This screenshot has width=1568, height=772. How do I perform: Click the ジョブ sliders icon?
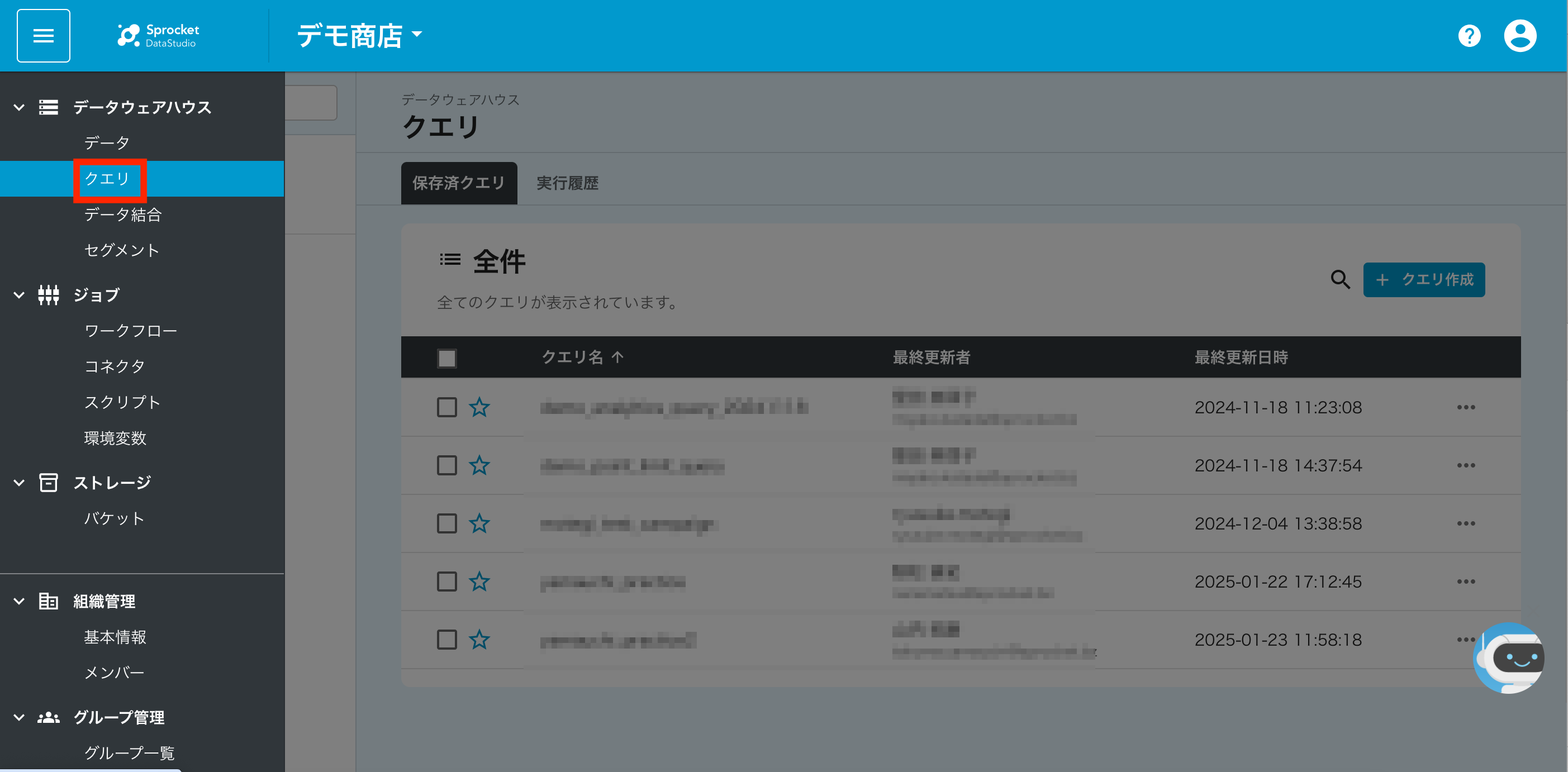click(49, 295)
